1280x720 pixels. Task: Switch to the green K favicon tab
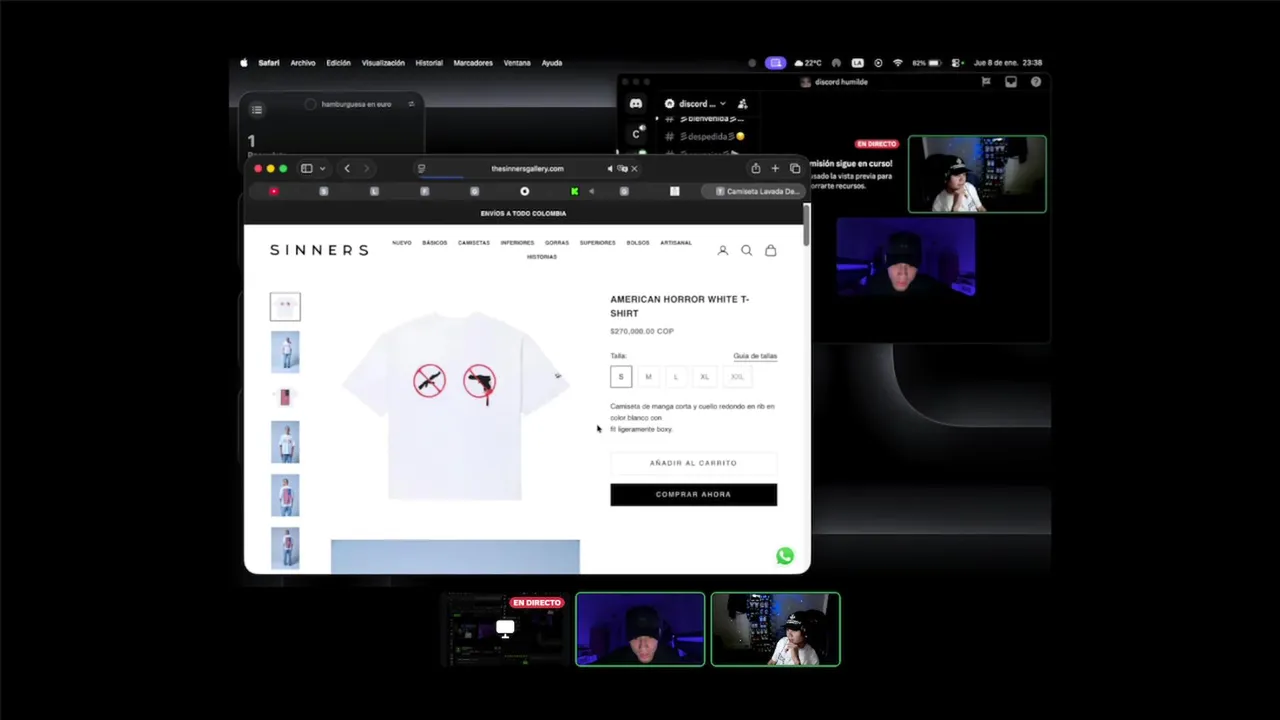coord(574,191)
